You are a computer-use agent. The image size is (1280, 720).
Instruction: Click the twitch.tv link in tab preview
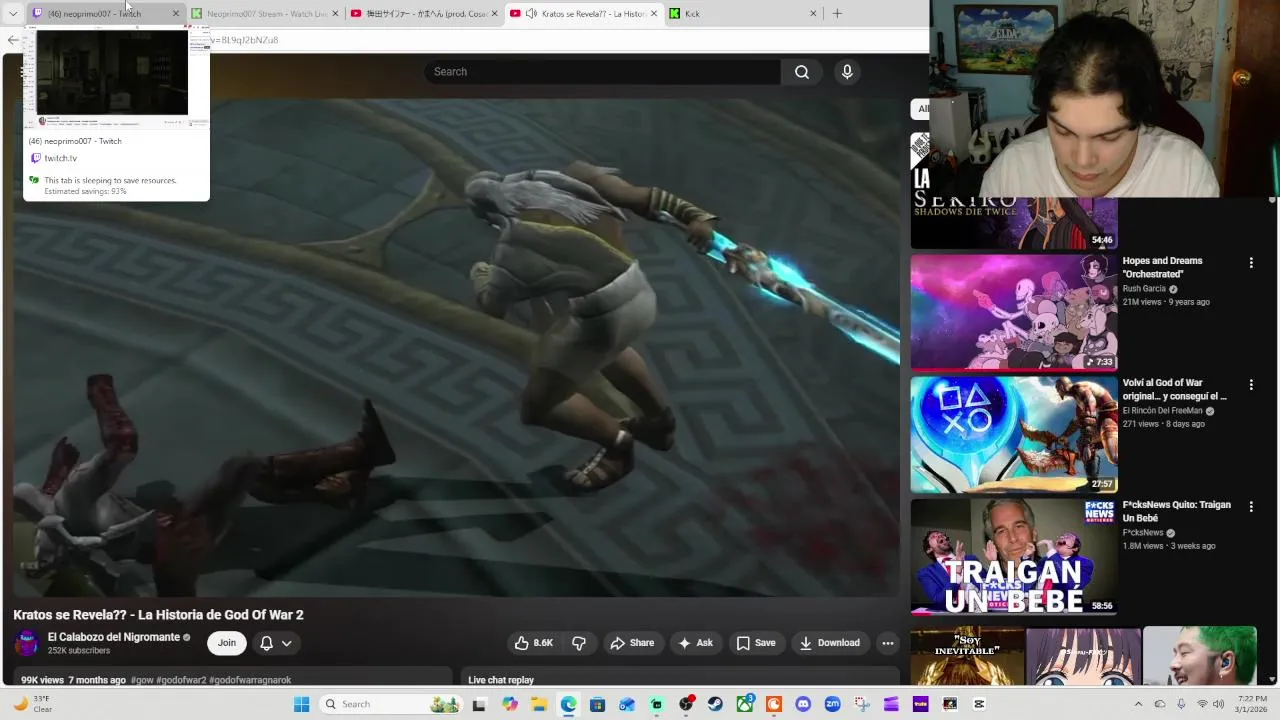coord(61,158)
